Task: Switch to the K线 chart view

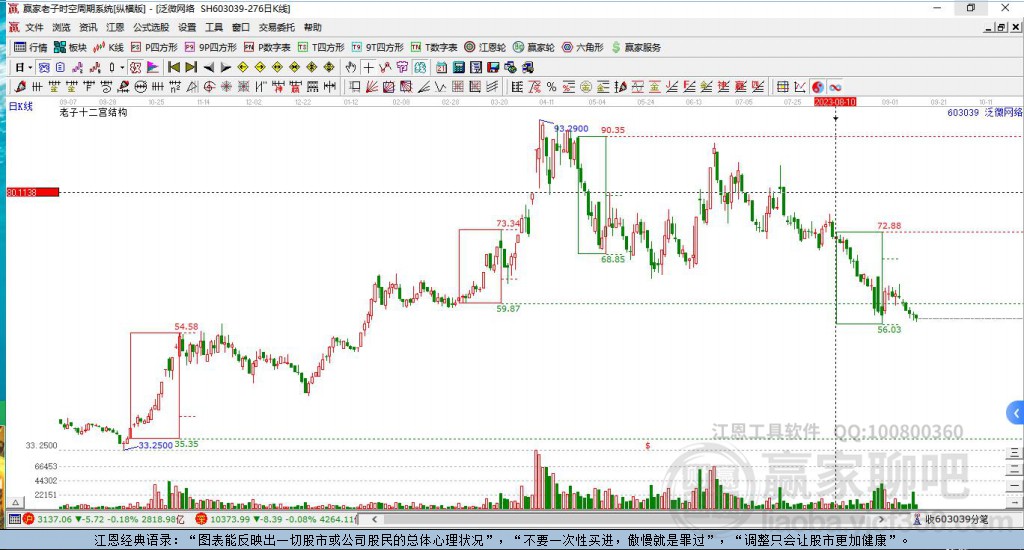Action: [x=108, y=47]
